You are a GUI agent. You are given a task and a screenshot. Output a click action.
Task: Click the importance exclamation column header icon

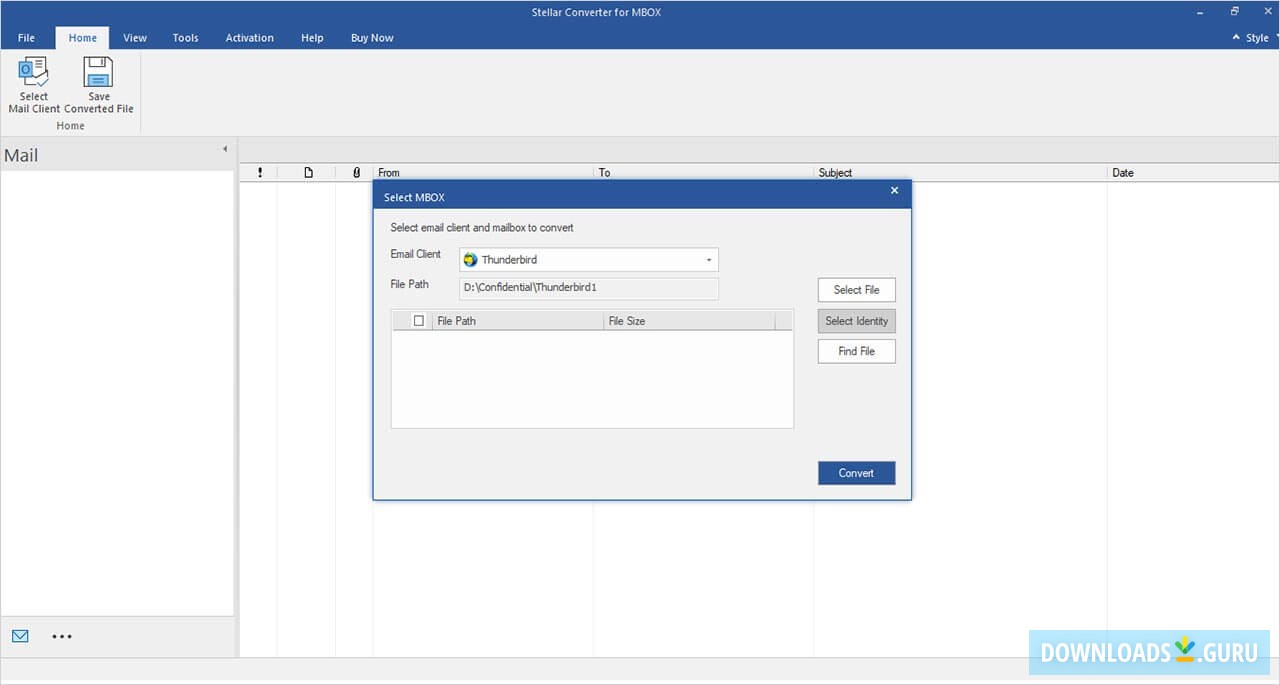[259, 172]
